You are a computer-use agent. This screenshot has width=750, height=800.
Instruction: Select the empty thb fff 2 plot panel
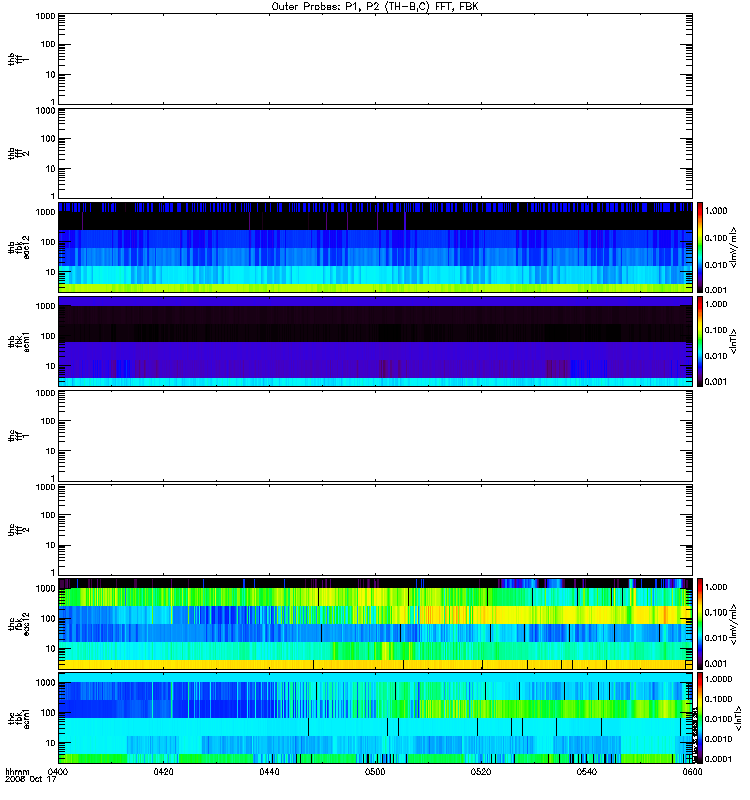click(x=375, y=153)
